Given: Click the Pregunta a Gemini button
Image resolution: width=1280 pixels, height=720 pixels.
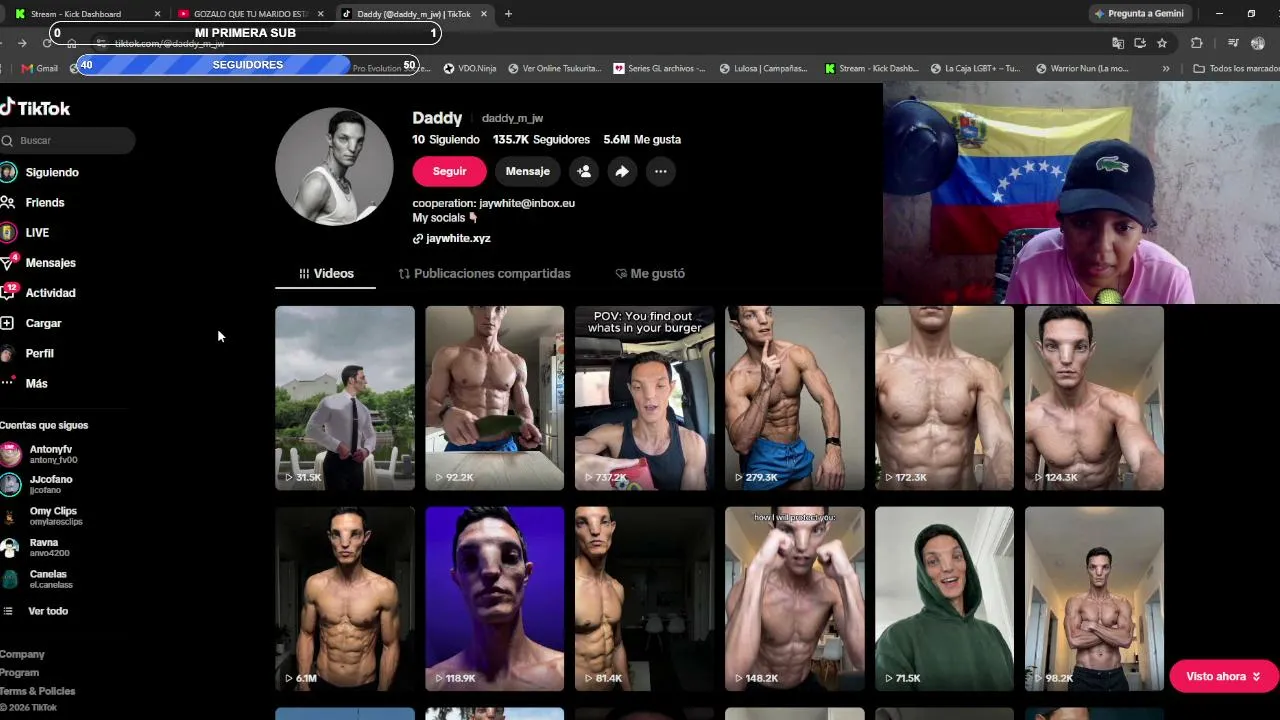Looking at the screenshot, I should (1139, 14).
